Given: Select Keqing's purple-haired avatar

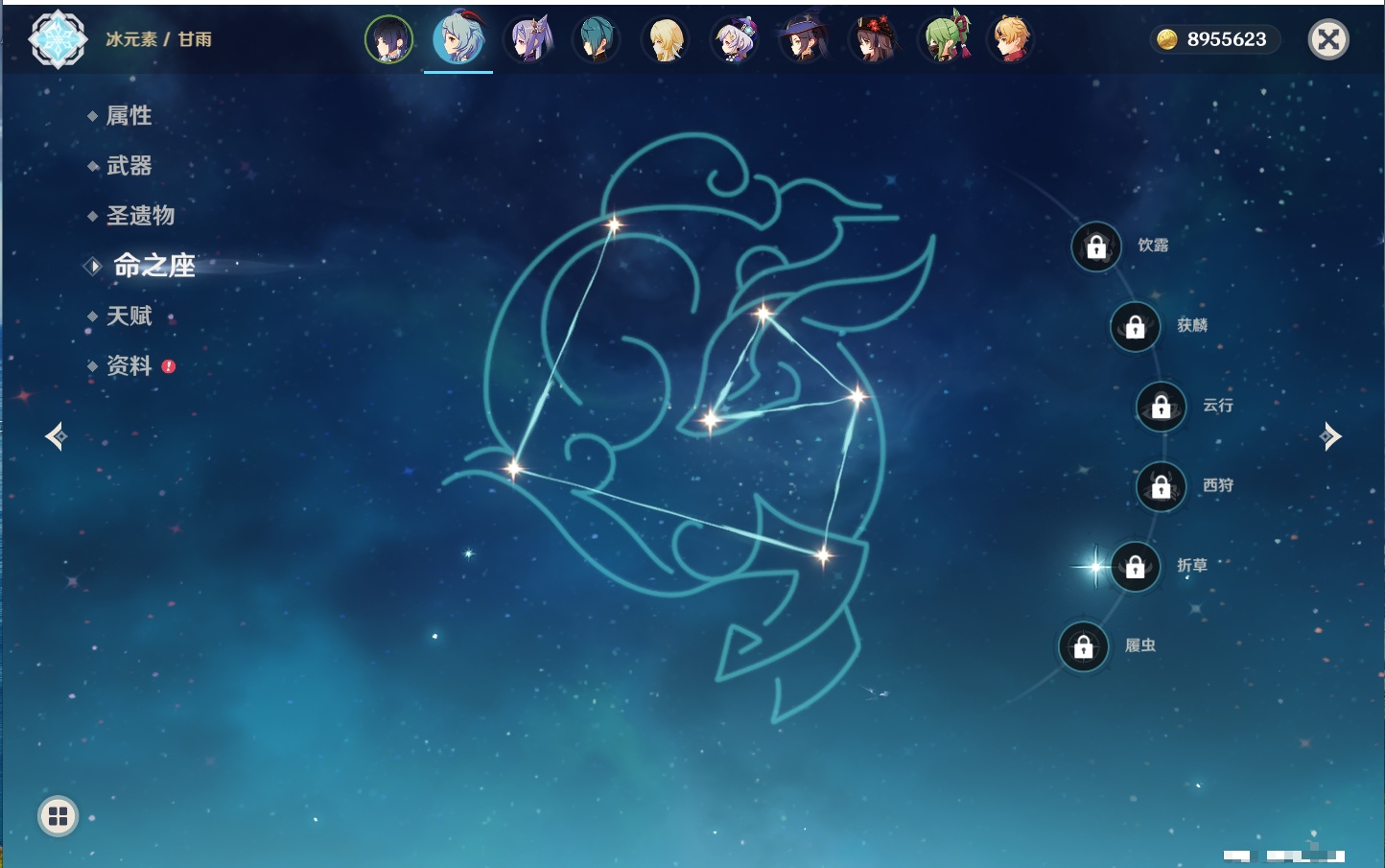Looking at the screenshot, I should point(528,40).
